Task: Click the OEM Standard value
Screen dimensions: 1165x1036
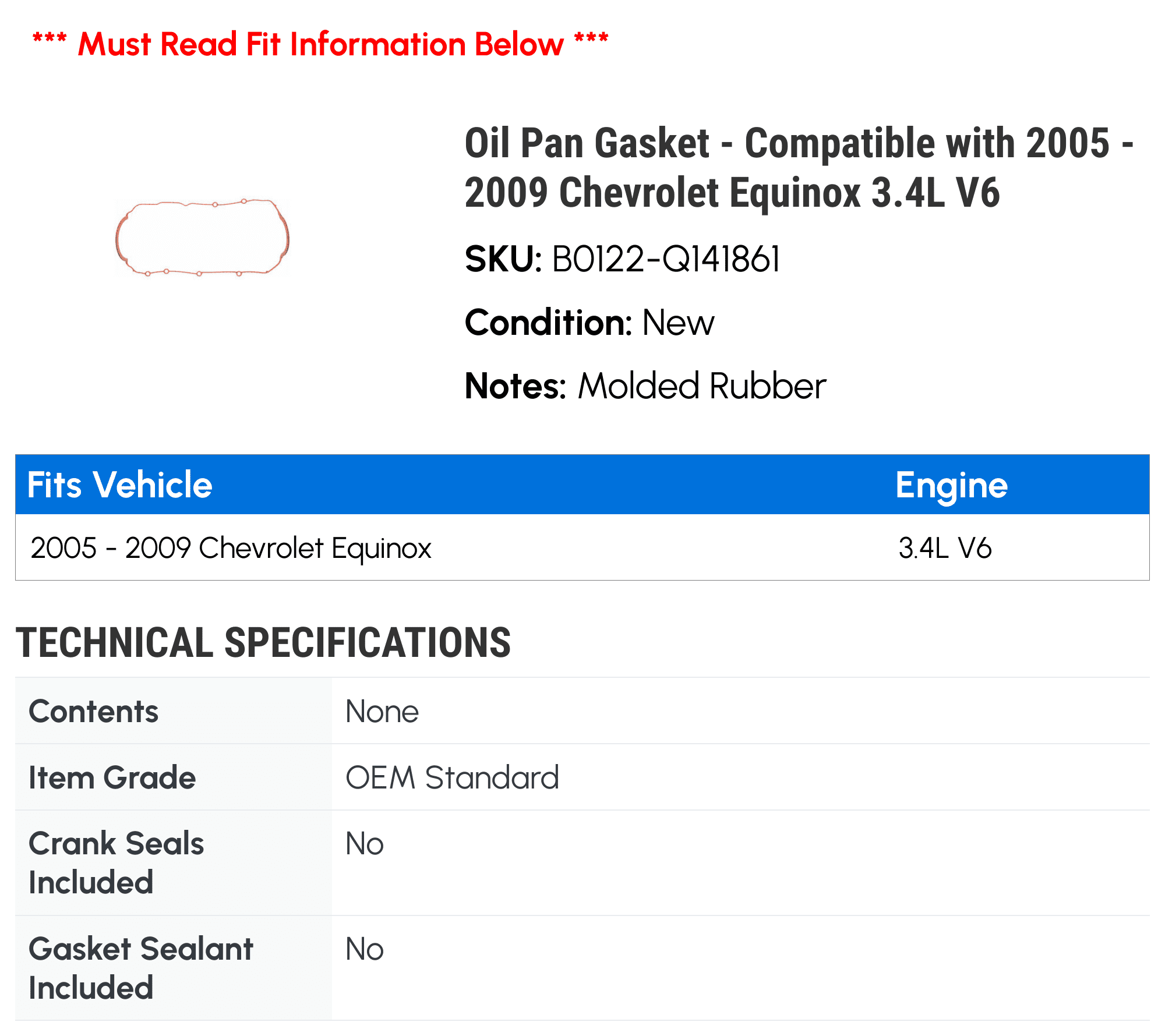Action: point(452,777)
